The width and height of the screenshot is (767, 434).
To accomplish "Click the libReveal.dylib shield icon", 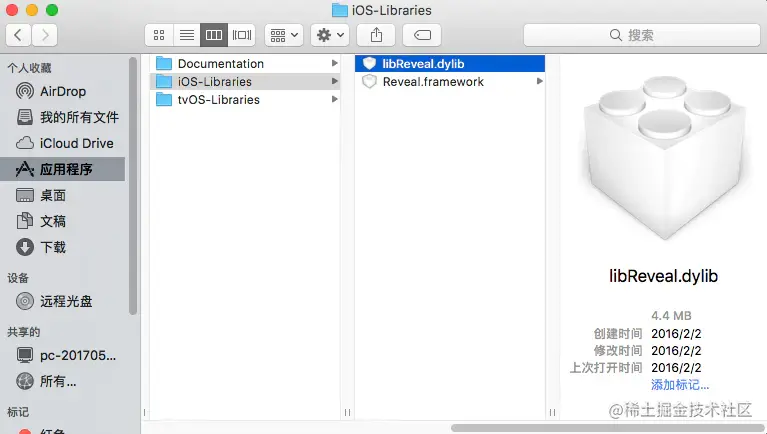I will click(369, 64).
